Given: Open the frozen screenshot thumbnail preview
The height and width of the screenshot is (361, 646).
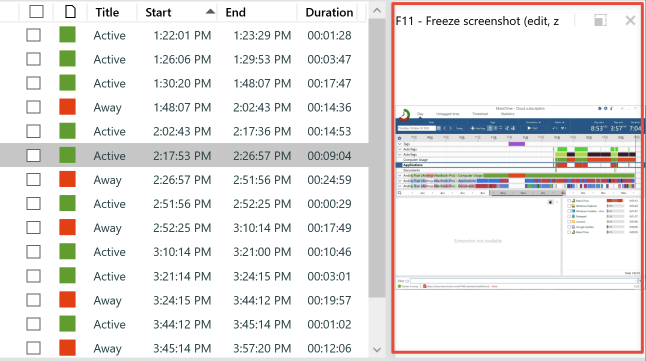Looking at the screenshot, I should 518,197.
